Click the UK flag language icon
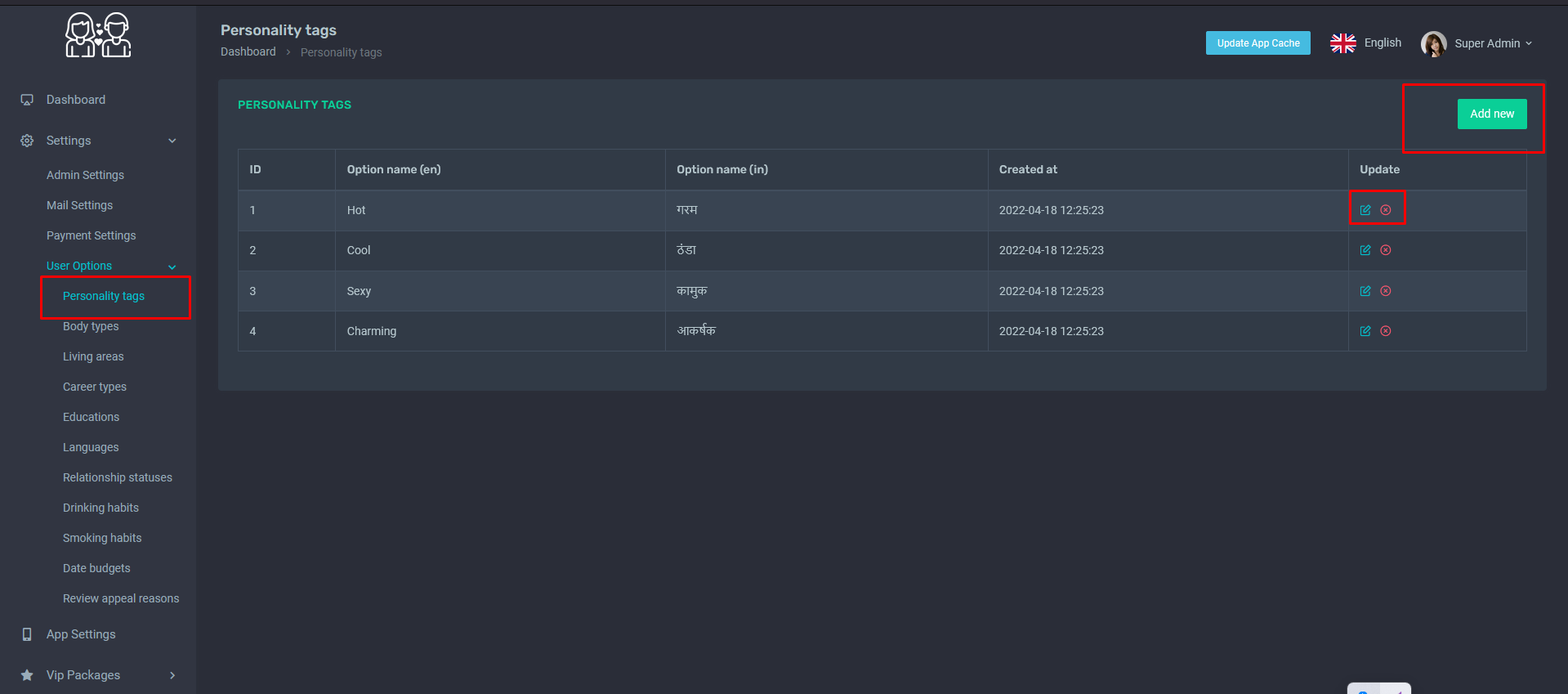1568x694 pixels. tap(1342, 43)
